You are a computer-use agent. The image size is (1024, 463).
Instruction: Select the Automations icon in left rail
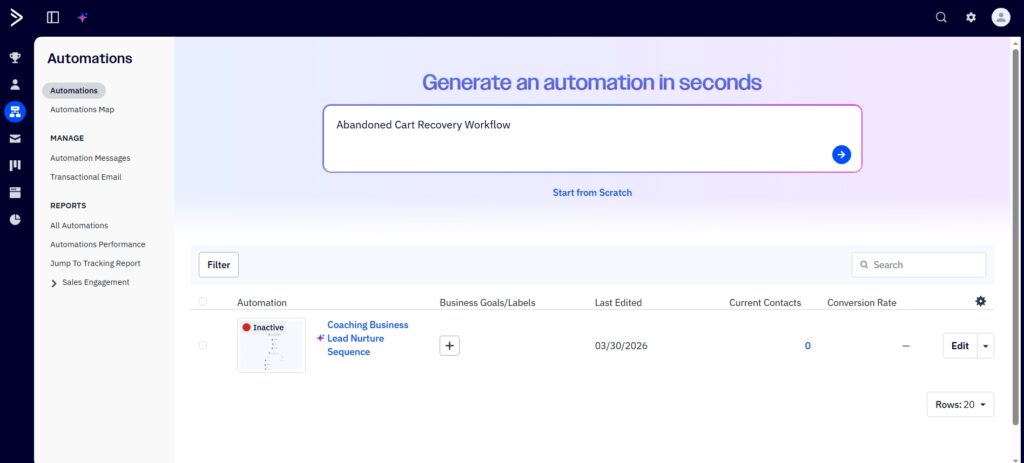(15, 112)
